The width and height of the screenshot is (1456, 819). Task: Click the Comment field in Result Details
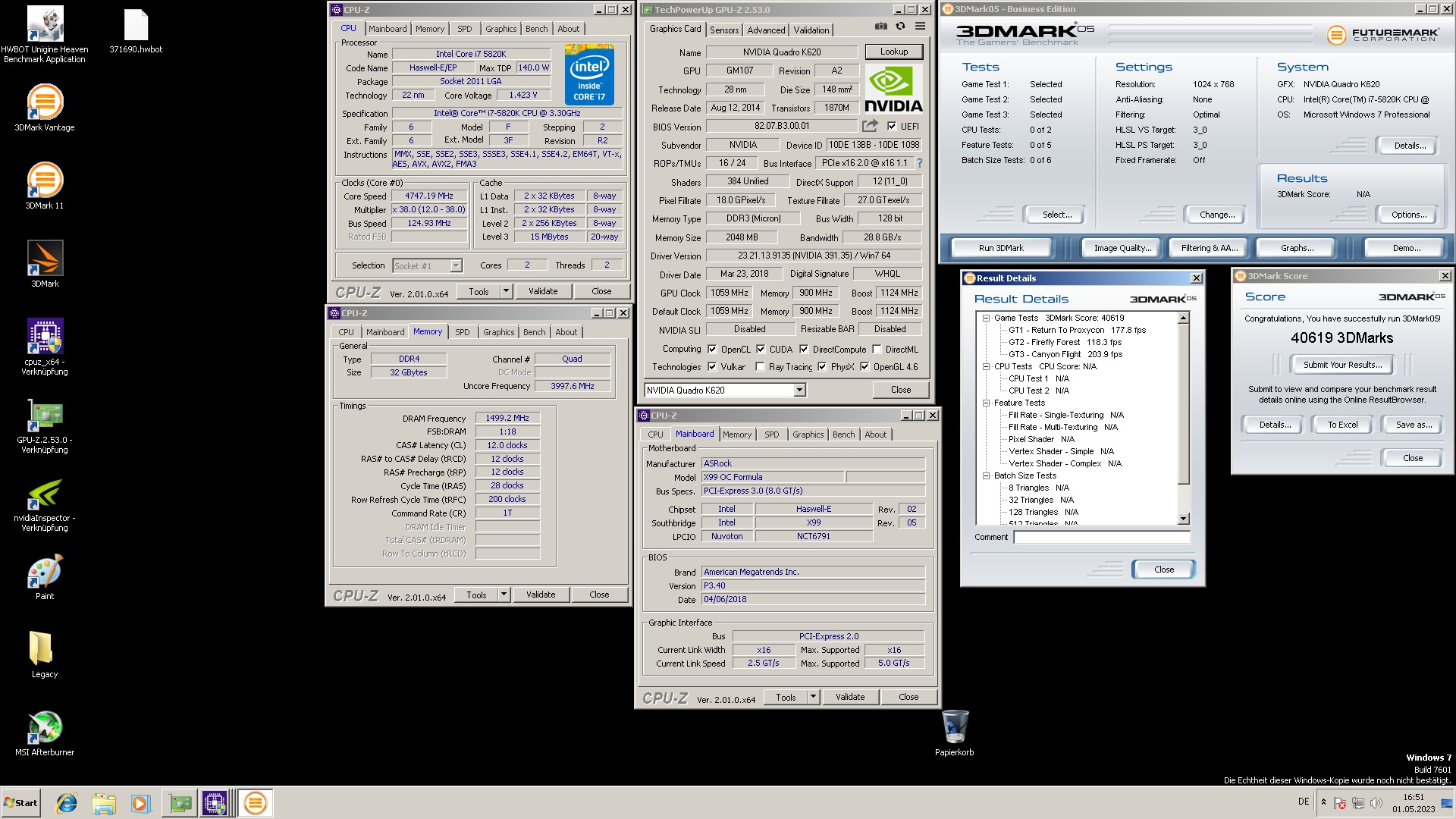pos(1102,537)
